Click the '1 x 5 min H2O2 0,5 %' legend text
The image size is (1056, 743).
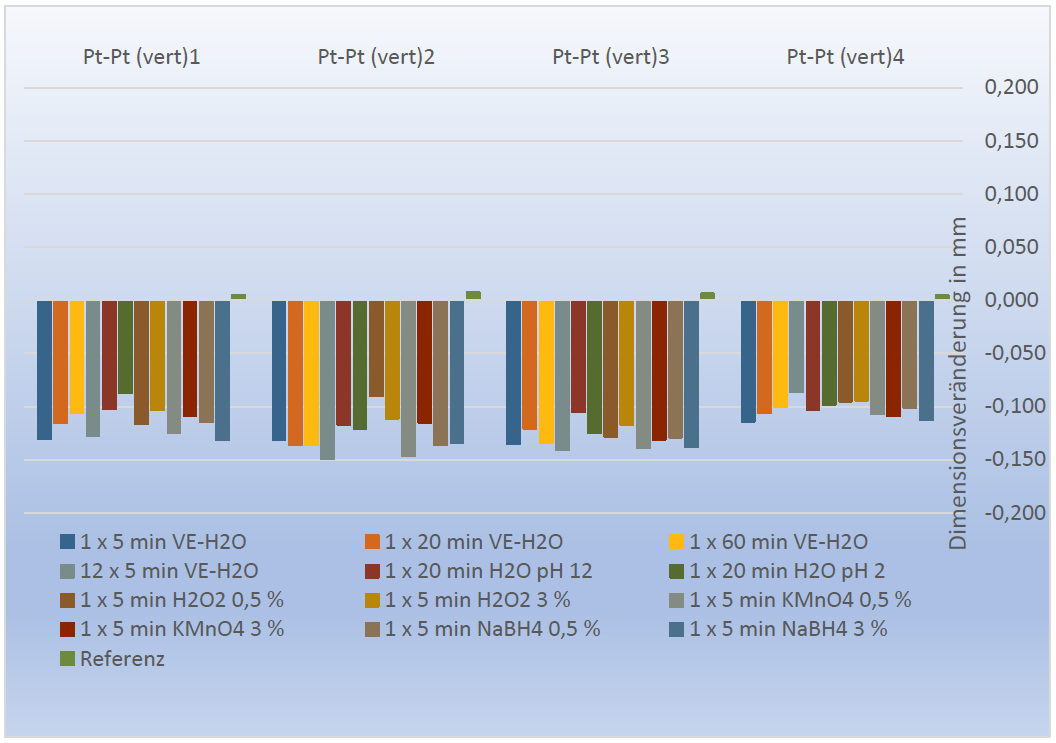coord(181,600)
